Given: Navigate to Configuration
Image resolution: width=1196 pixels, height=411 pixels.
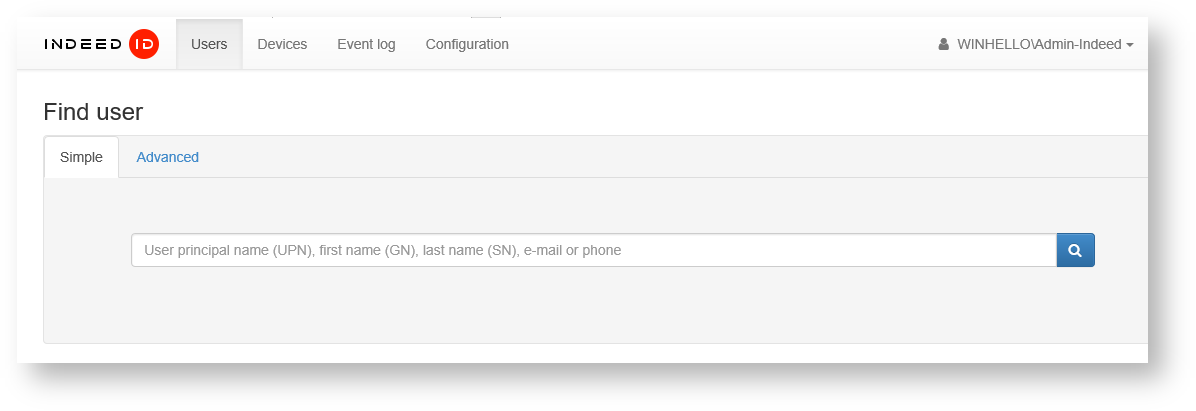Looking at the screenshot, I should [467, 44].
